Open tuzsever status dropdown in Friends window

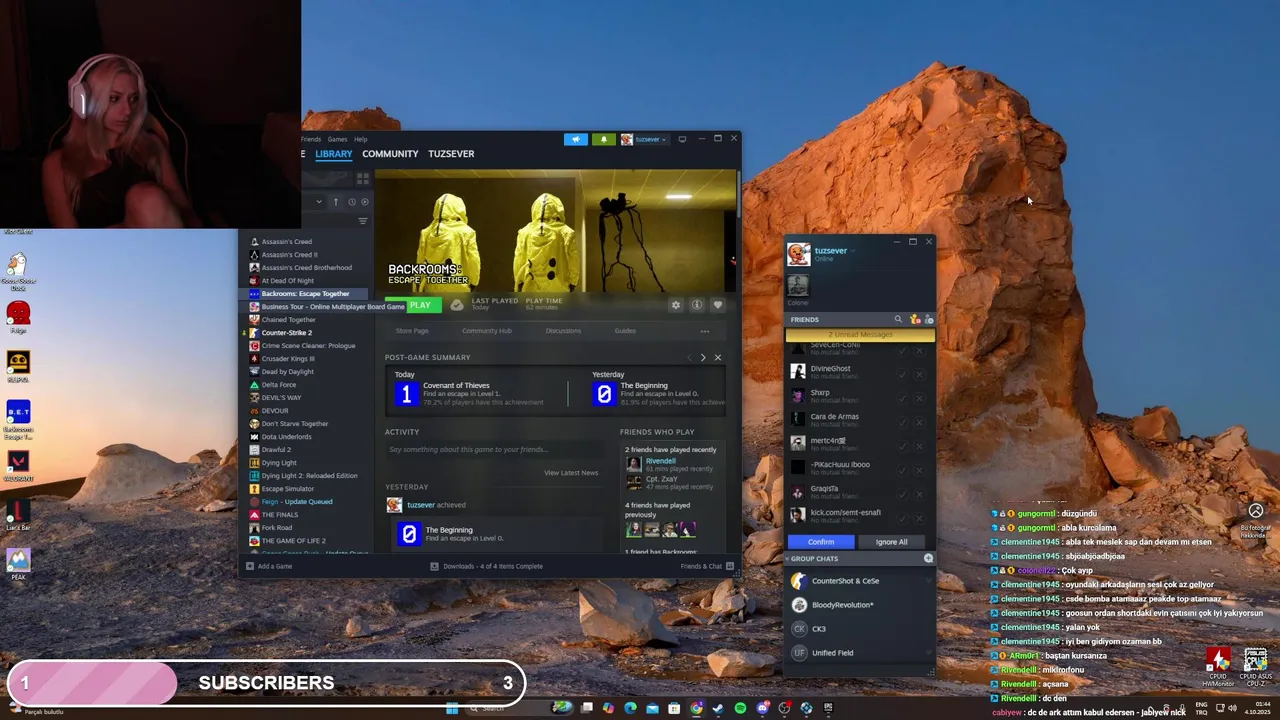(x=852, y=251)
